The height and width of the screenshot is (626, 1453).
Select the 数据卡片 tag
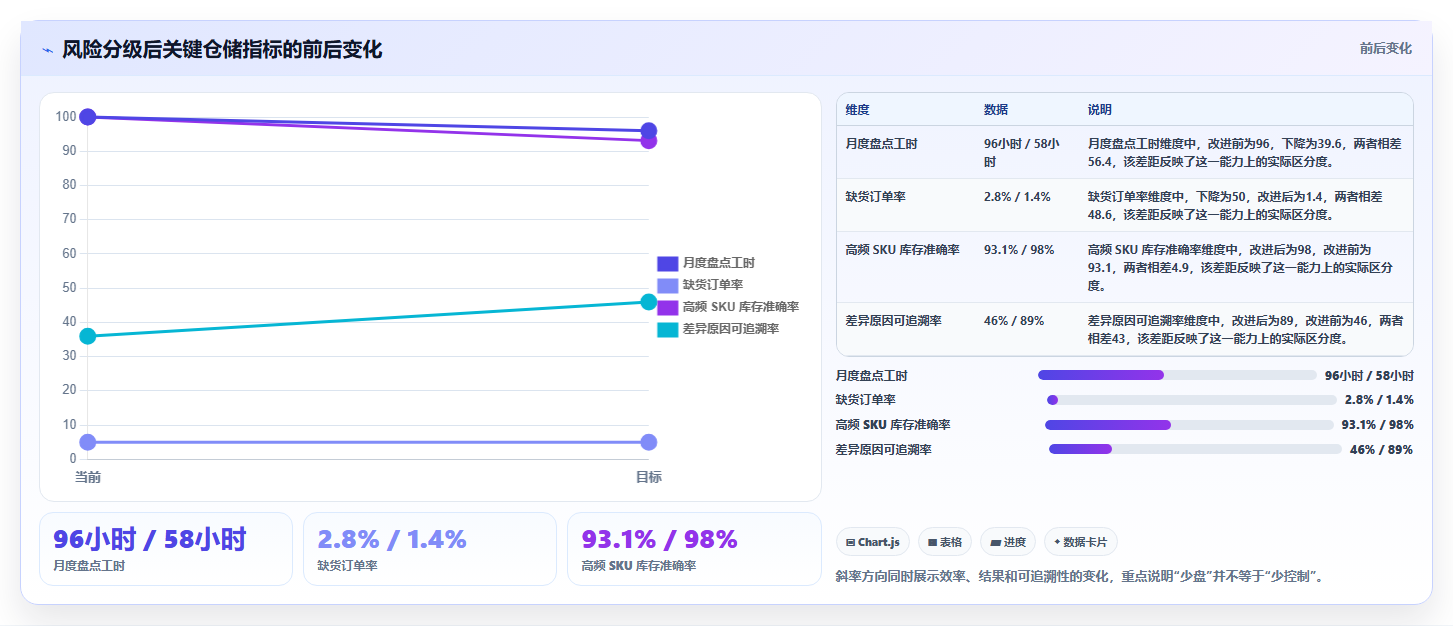[x=1080, y=542]
